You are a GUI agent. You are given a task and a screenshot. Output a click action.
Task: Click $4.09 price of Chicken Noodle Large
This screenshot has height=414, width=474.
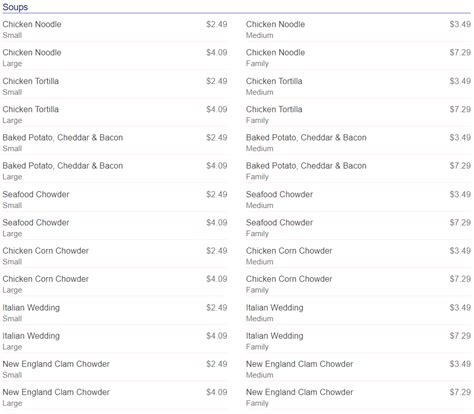217,53
